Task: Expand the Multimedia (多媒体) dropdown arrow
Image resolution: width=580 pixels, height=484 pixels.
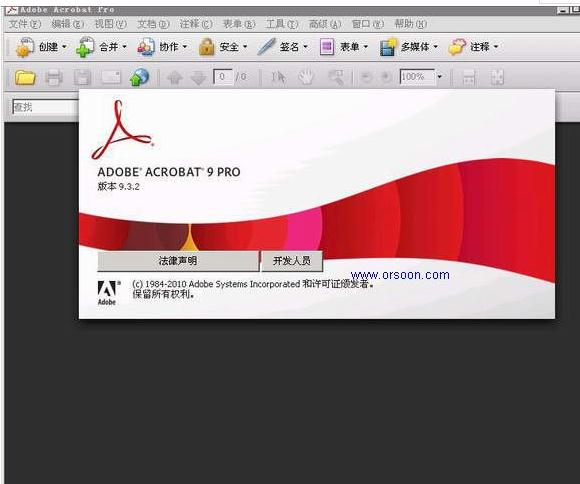Action: point(436,47)
